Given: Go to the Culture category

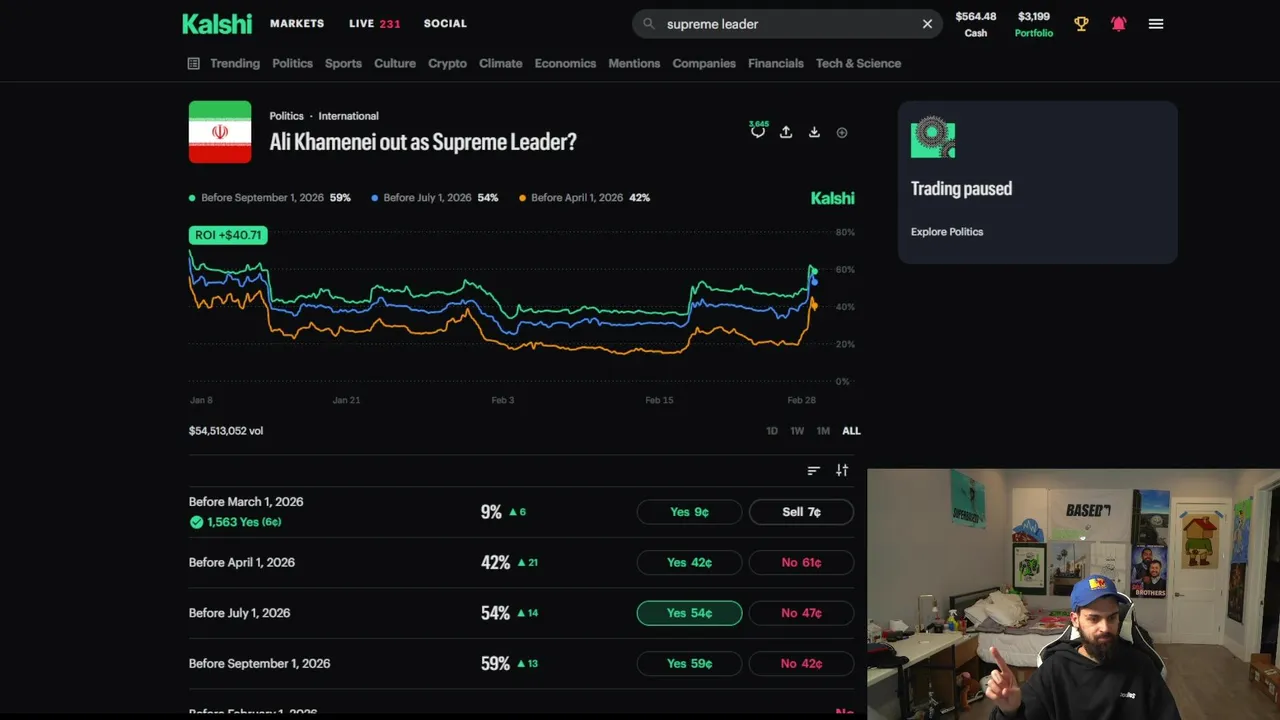Looking at the screenshot, I should pyautogui.click(x=395, y=63).
